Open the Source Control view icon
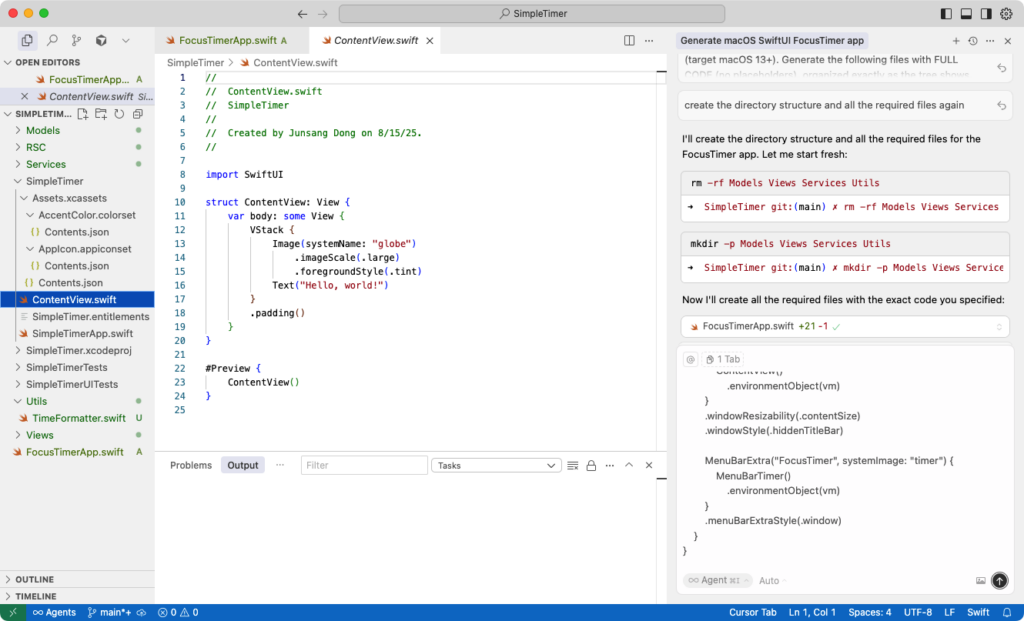1024x621 pixels. point(76,40)
